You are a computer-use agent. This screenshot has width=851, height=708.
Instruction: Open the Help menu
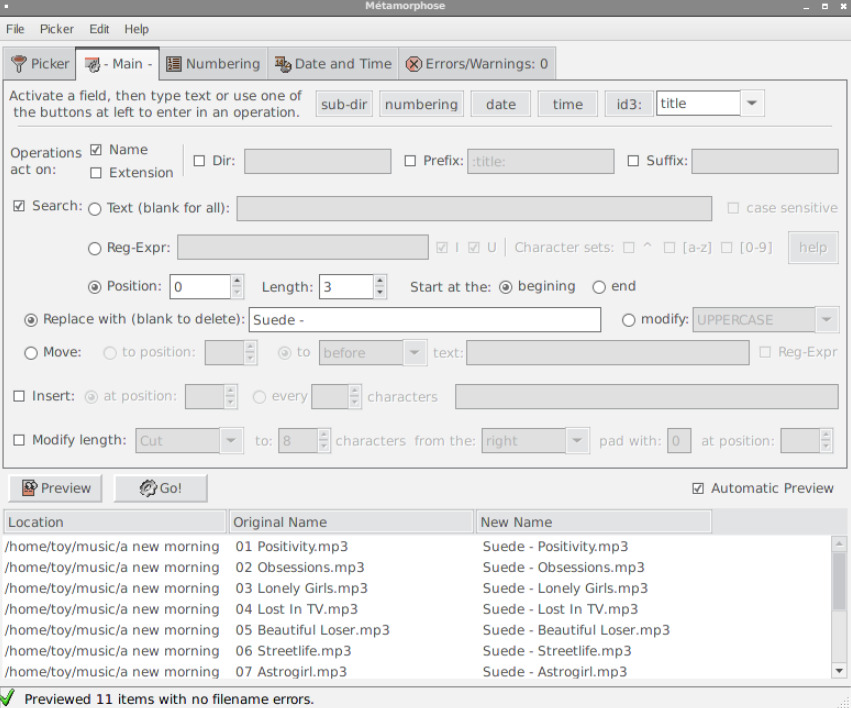[x=136, y=29]
